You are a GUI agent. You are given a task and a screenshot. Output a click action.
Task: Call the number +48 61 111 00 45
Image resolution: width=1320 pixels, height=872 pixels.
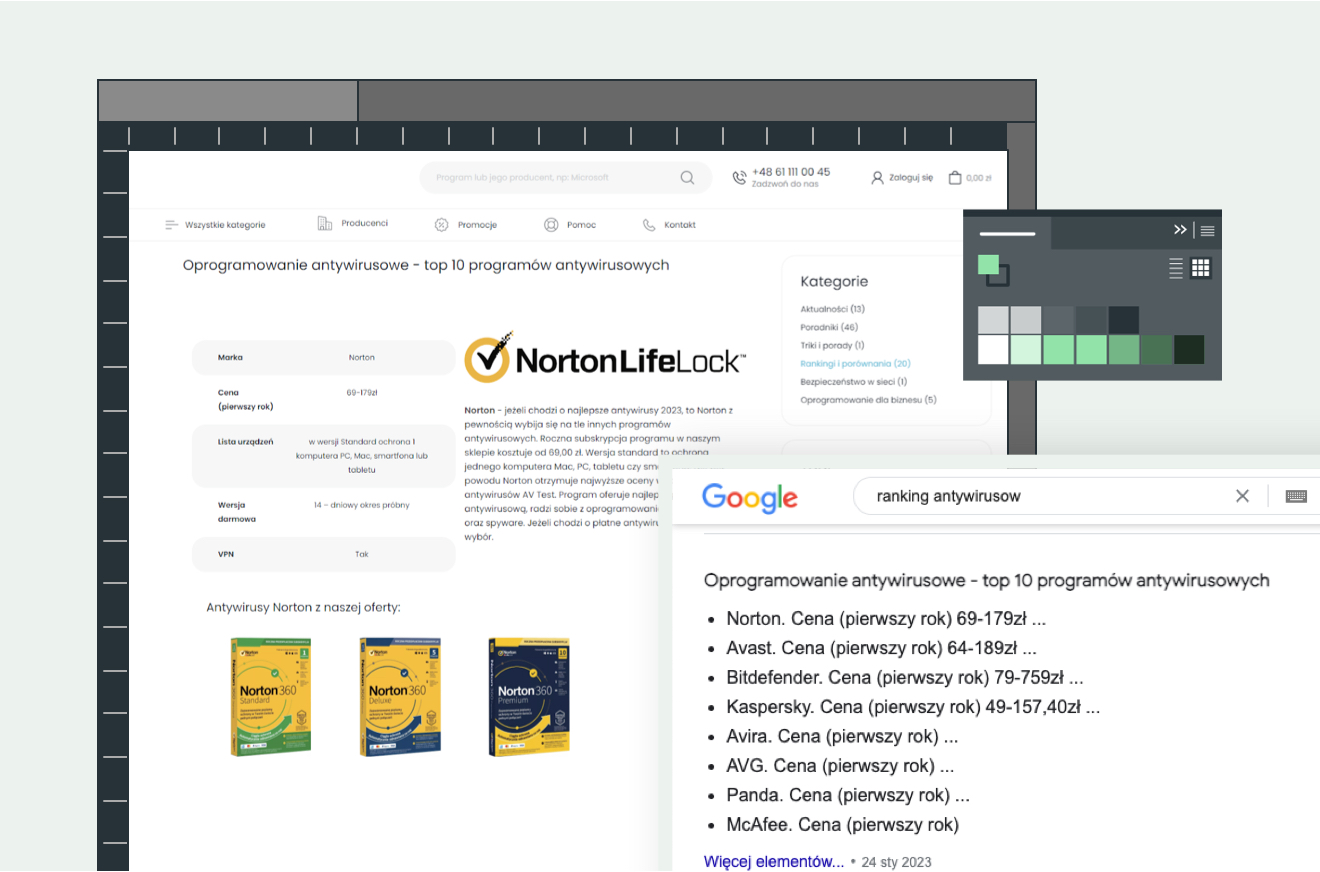pos(791,172)
